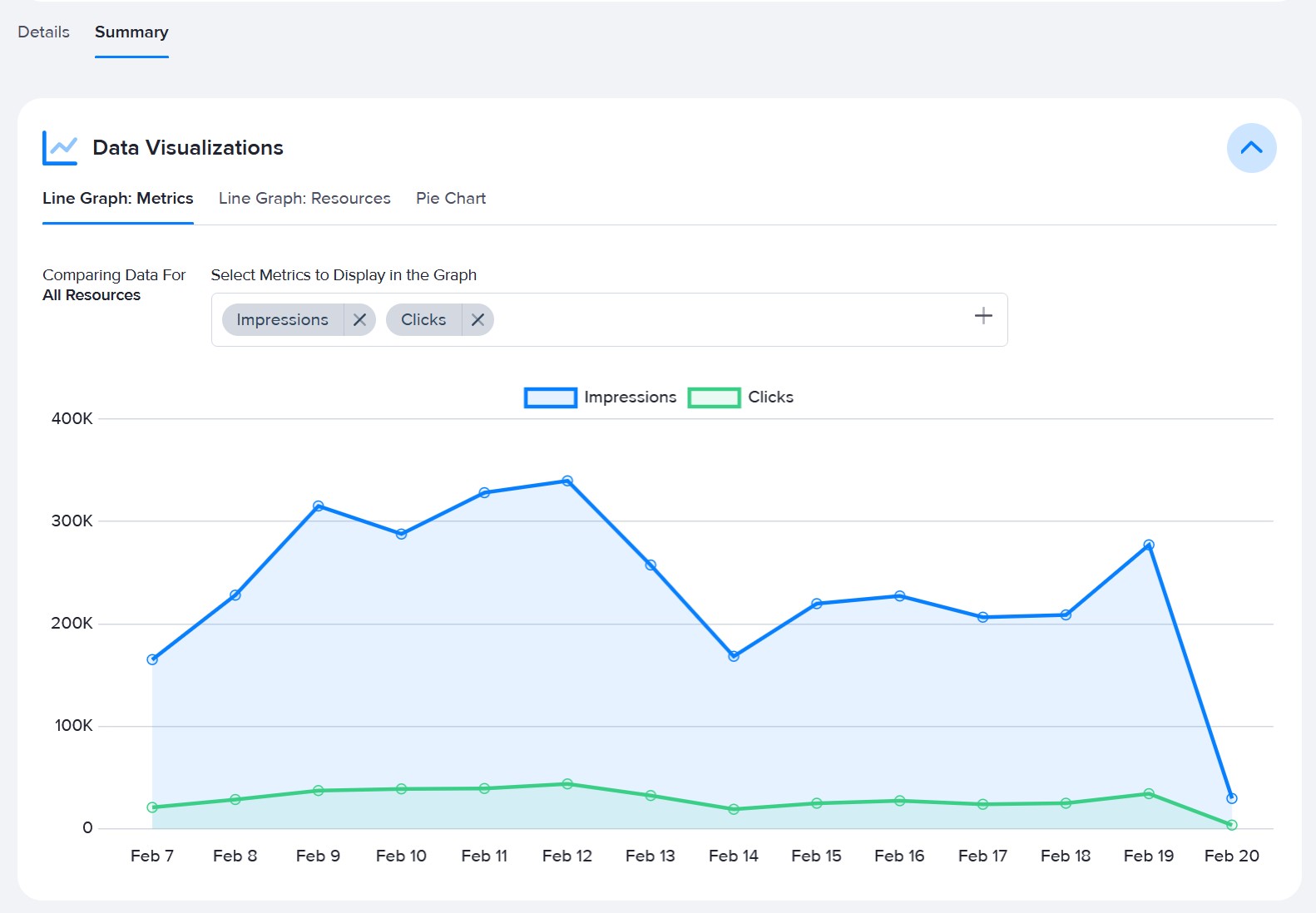The height and width of the screenshot is (913, 1316).
Task: Collapse the Data Visualizations panel
Action: [x=1251, y=148]
